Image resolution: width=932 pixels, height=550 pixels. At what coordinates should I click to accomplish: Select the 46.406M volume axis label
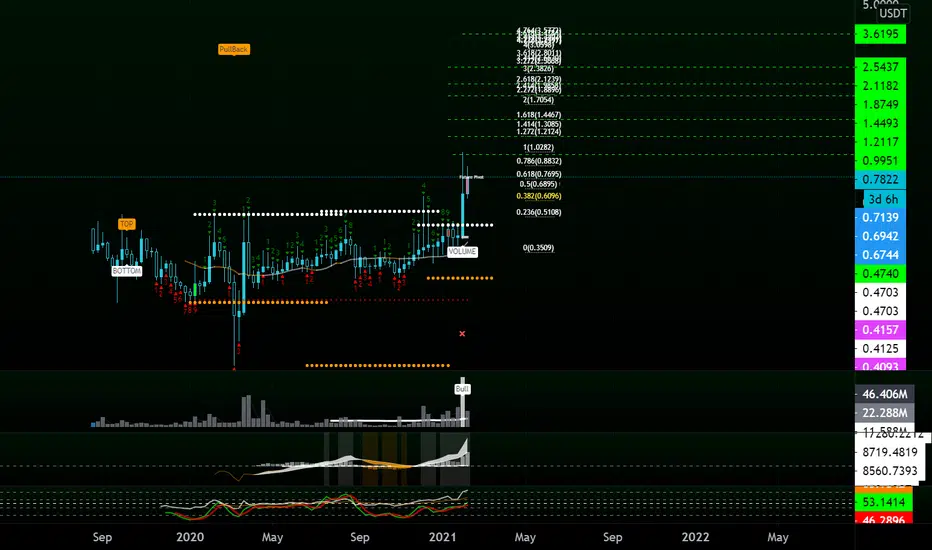884,394
